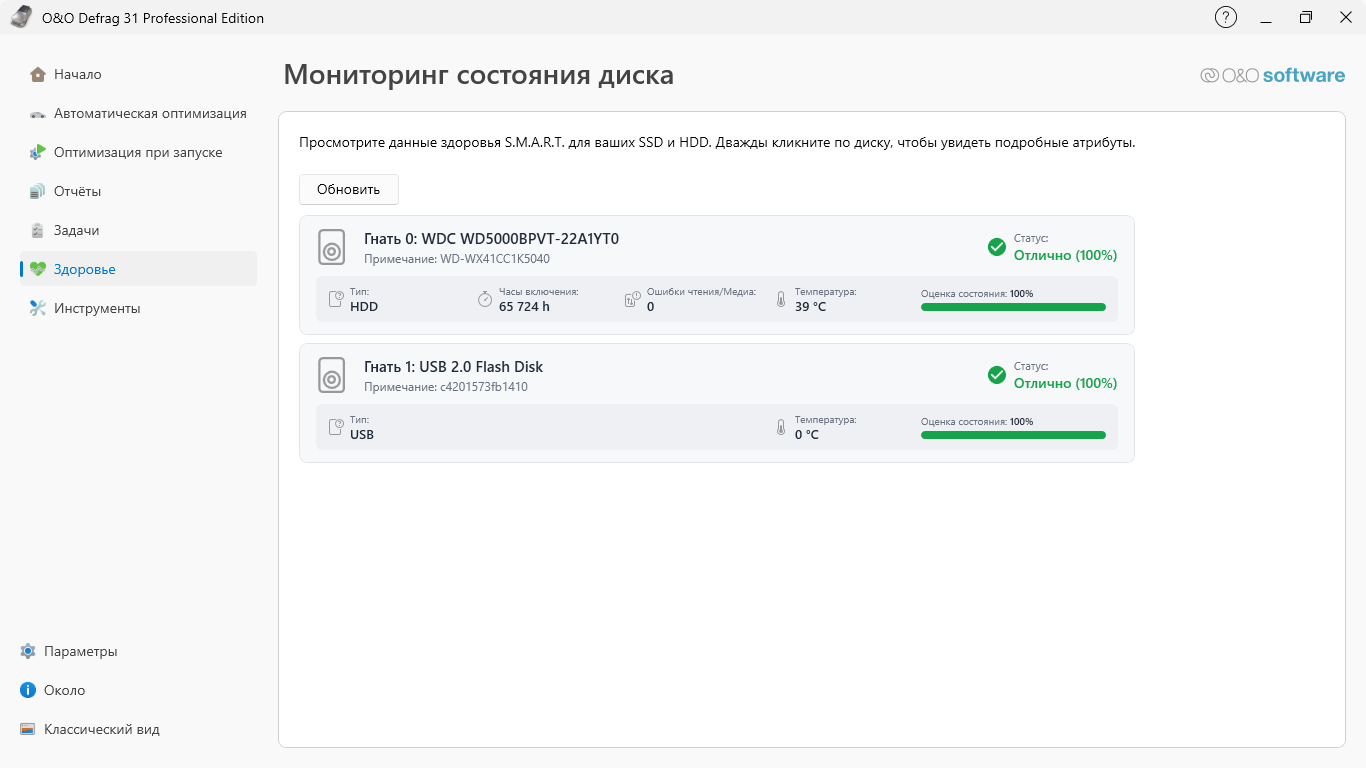Click the O&O software logo
1366x768 pixels.
coord(1273,75)
